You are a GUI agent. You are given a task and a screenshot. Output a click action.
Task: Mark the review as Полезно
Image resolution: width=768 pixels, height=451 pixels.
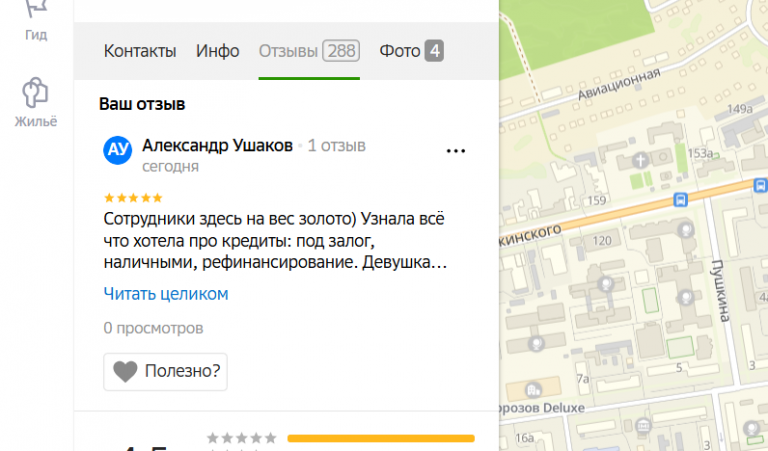(166, 372)
